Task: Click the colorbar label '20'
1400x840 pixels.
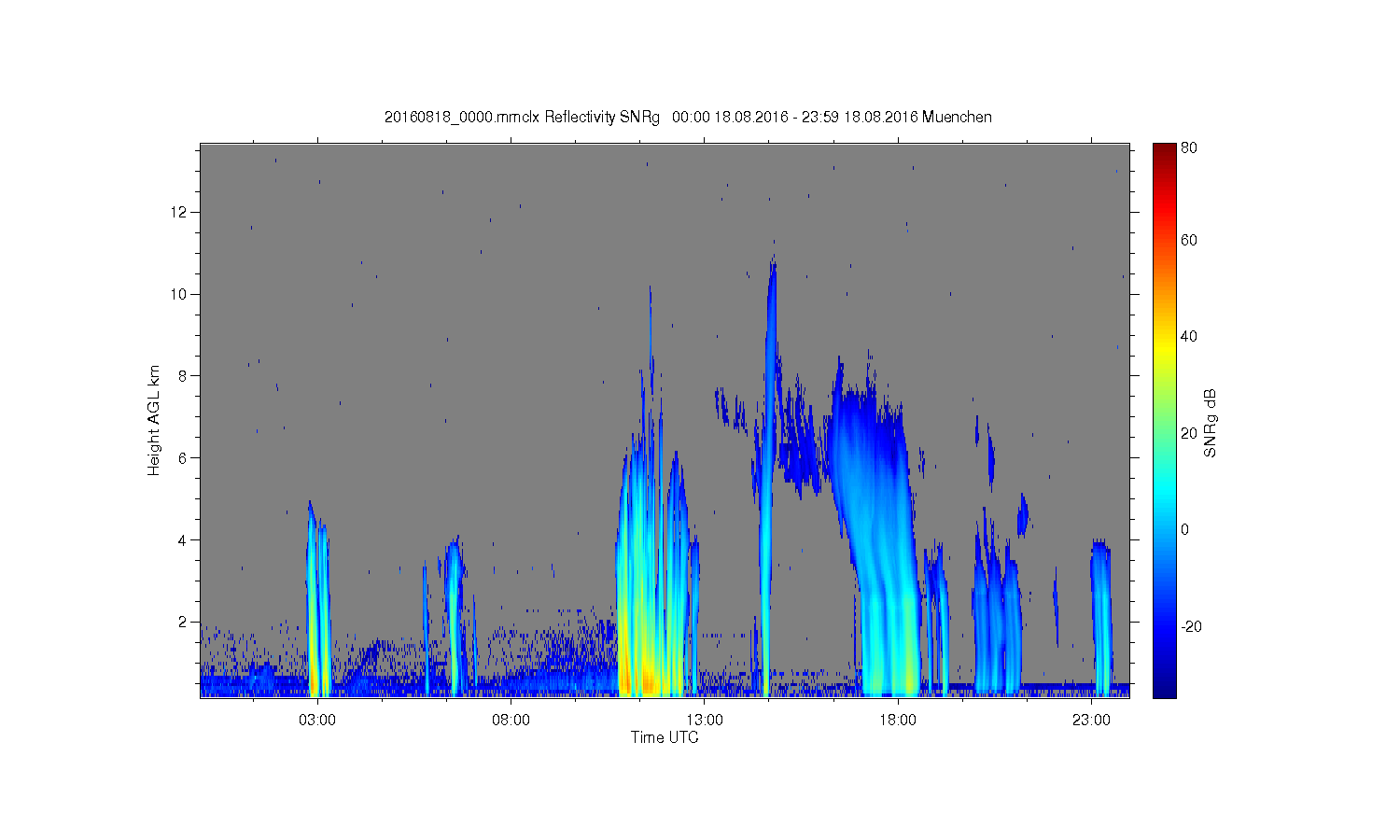Action: point(1189,433)
